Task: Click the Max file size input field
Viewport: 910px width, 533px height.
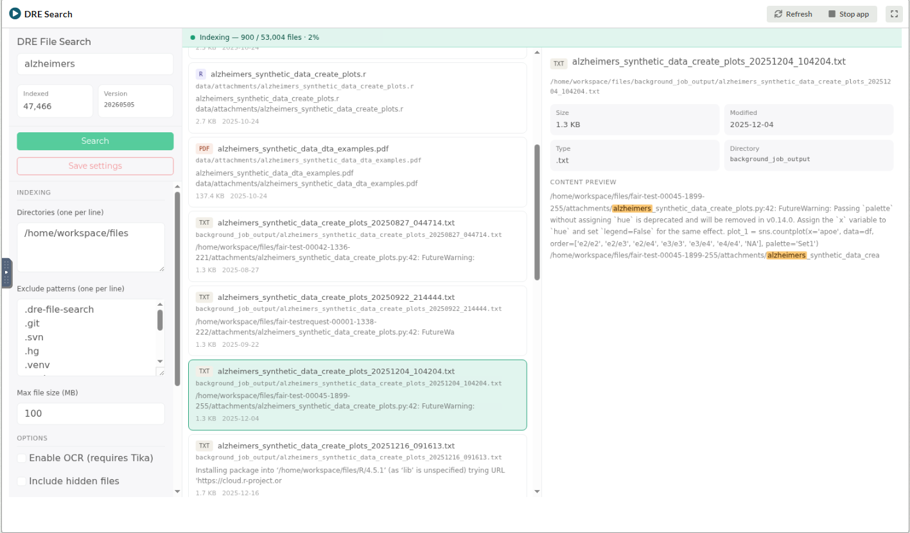Action: 91,413
